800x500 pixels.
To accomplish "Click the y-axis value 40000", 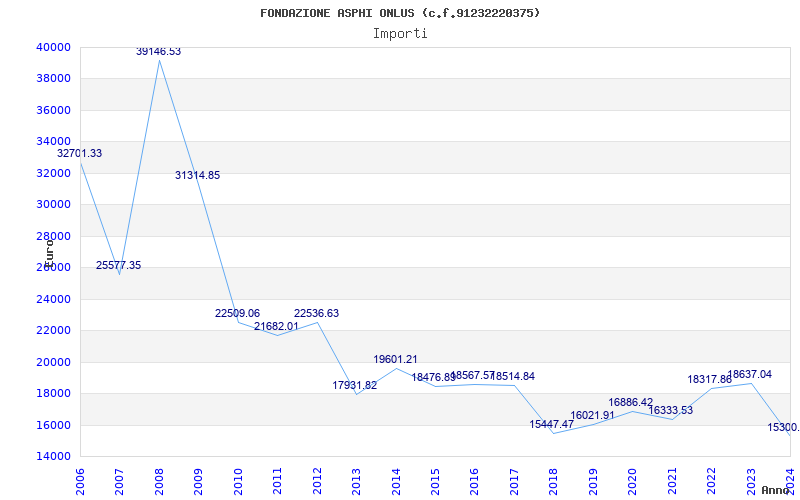I will (53, 47).
